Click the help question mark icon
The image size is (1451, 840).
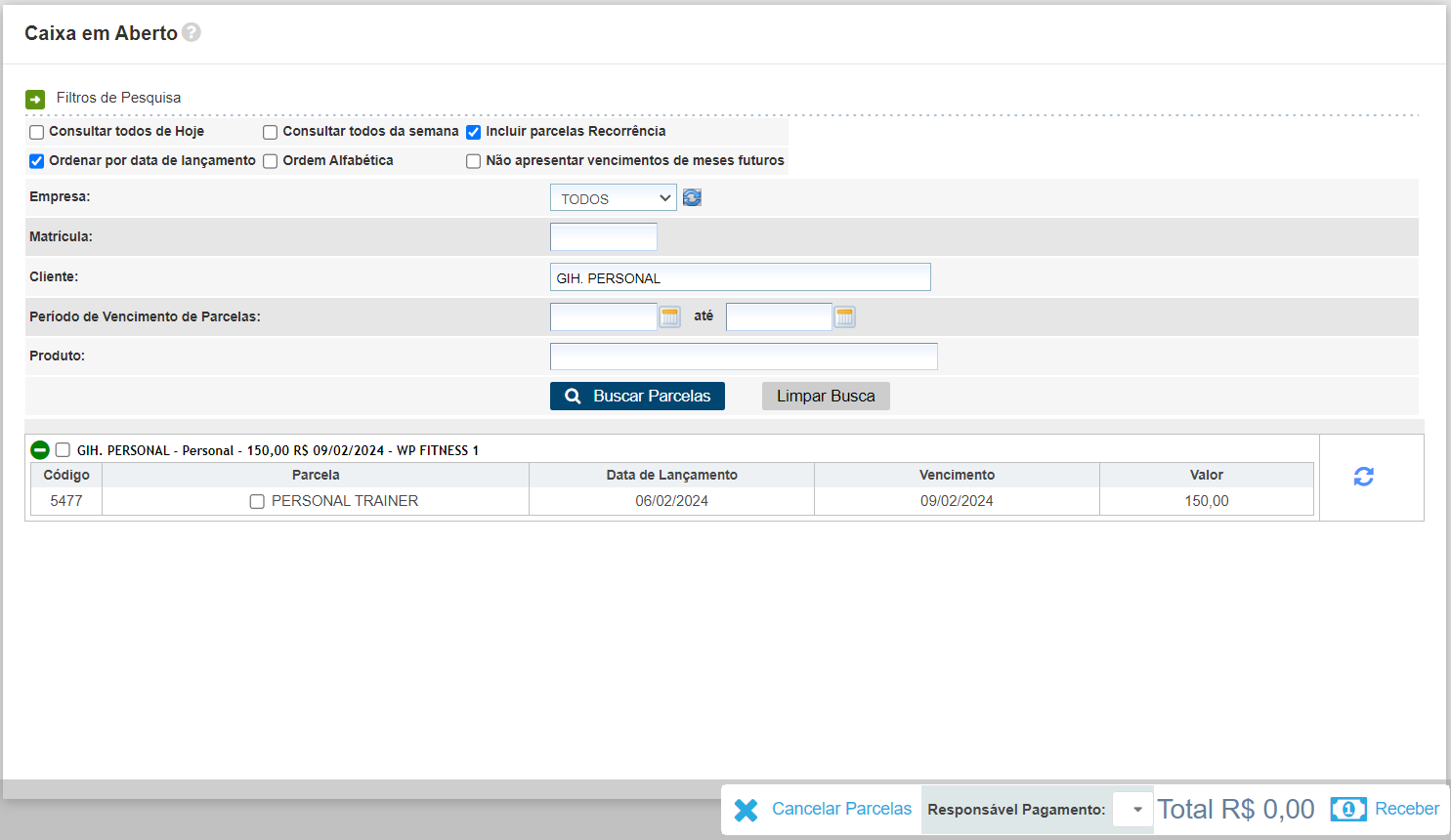pos(192,32)
